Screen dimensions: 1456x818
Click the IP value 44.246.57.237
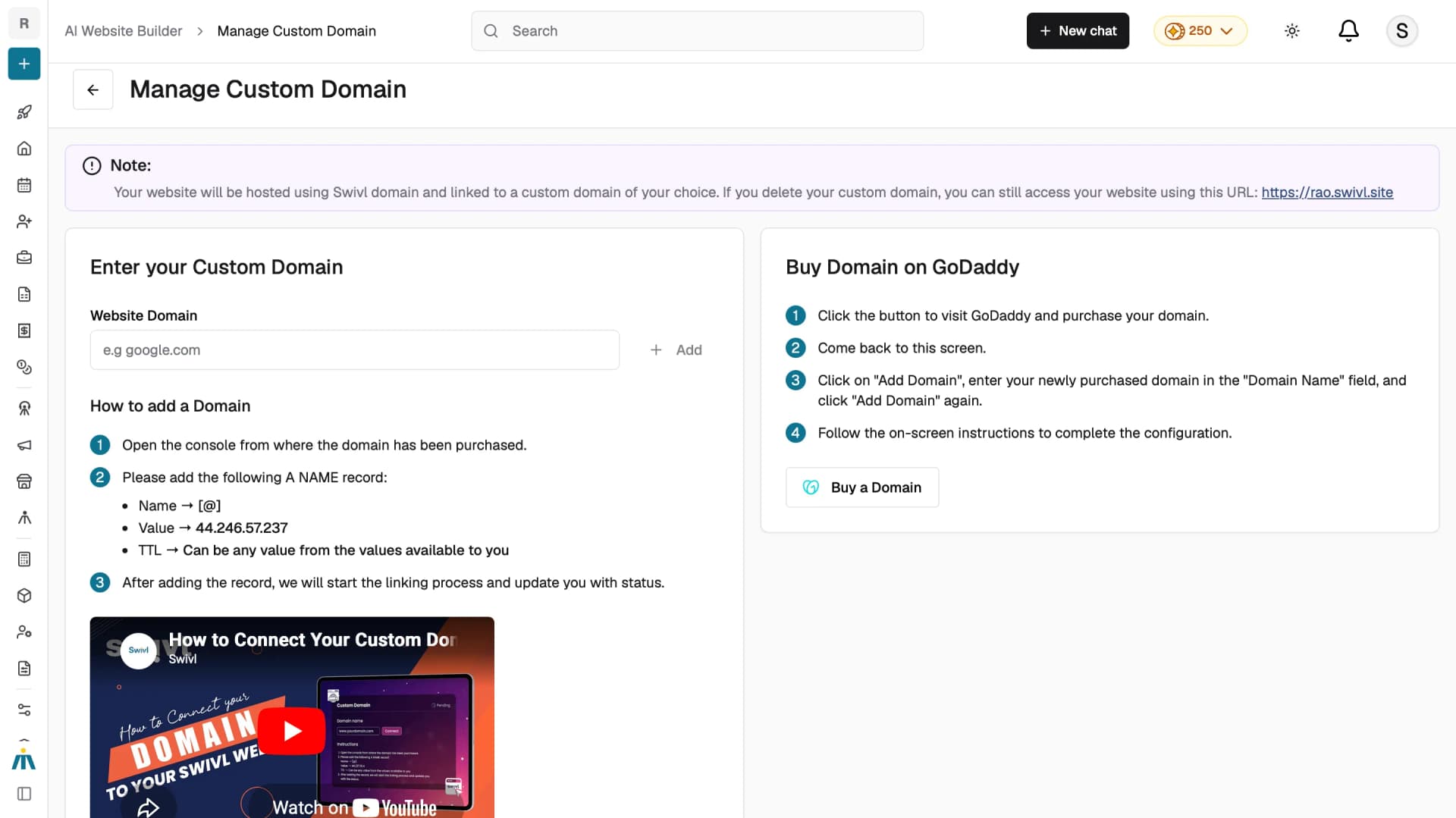coord(241,528)
